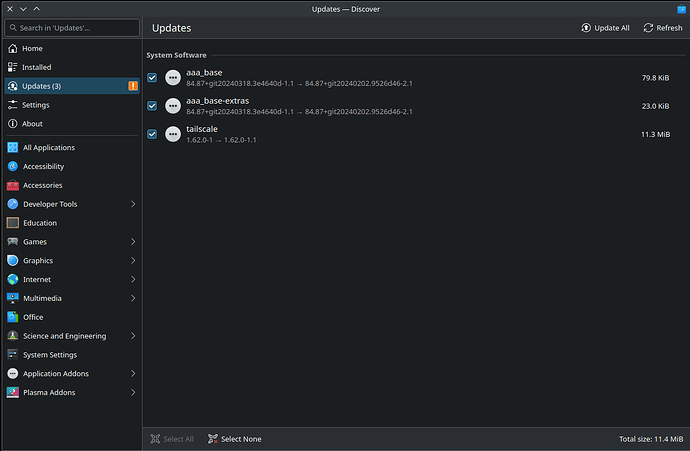Click the Accessibility category icon
Image resolution: width=690 pixels, height=451 pixels.
(x=13, y=167)
